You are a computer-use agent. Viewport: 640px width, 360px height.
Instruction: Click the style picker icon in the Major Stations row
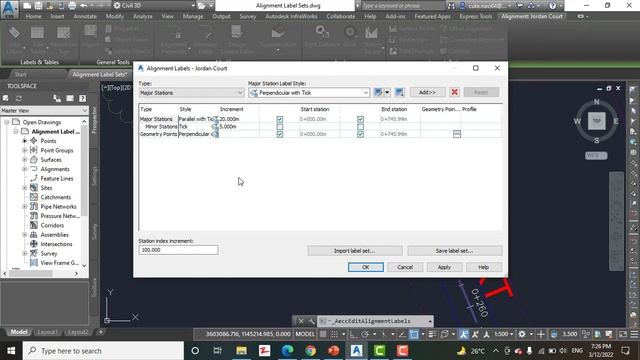coord(215,119)
